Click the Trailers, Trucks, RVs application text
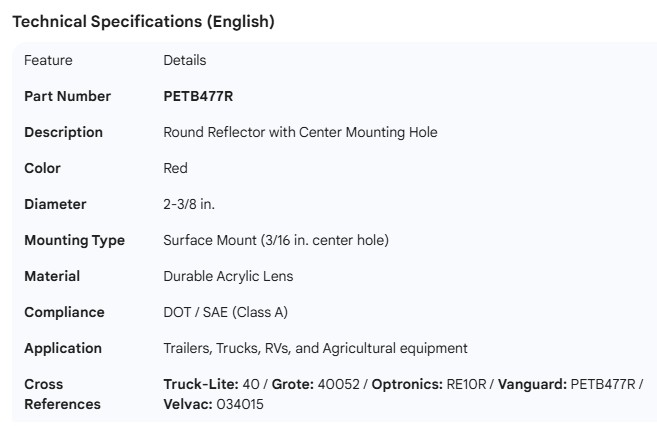 click(x=315, y=348)
